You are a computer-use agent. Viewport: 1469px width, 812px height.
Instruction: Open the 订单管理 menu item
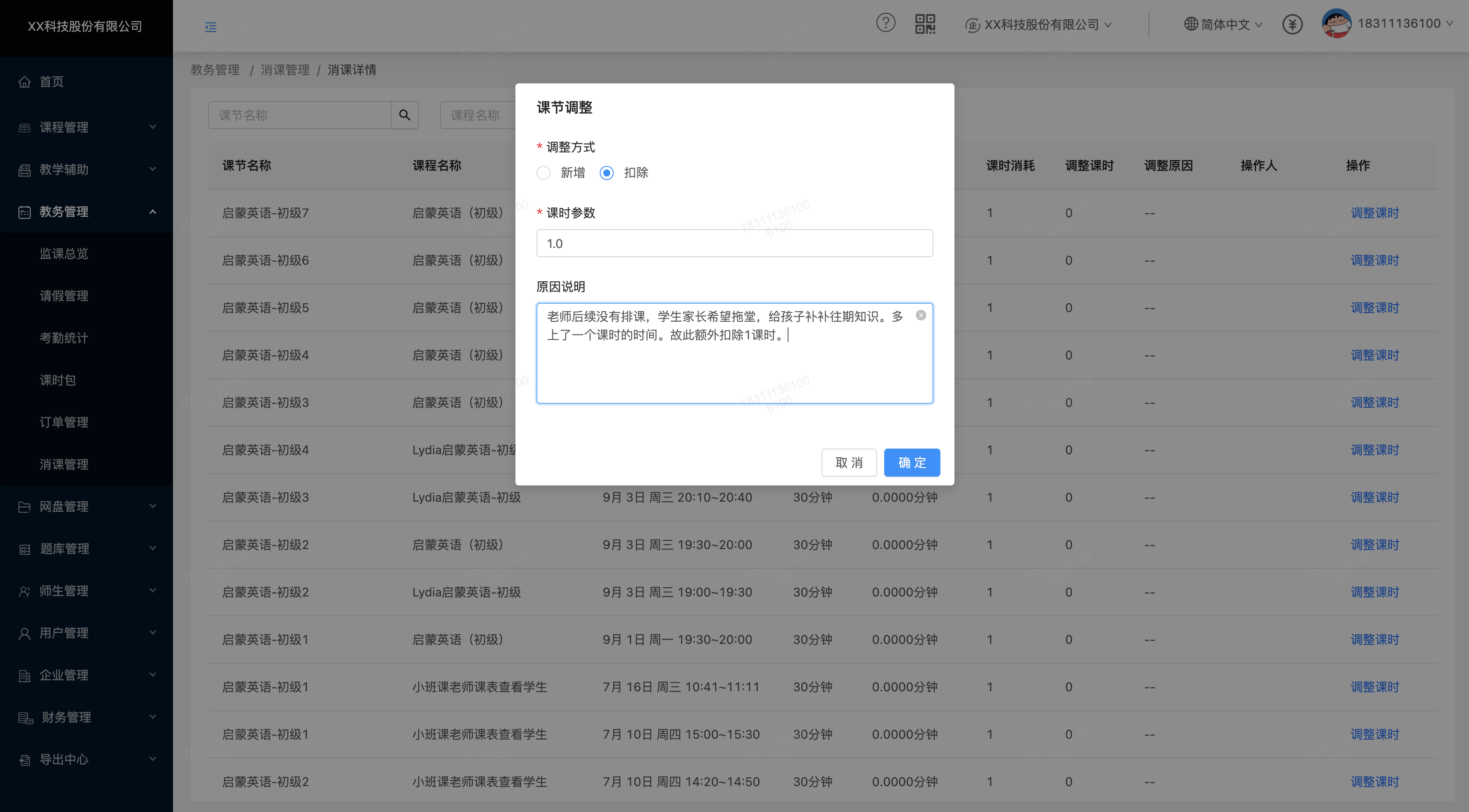(63, 422)
